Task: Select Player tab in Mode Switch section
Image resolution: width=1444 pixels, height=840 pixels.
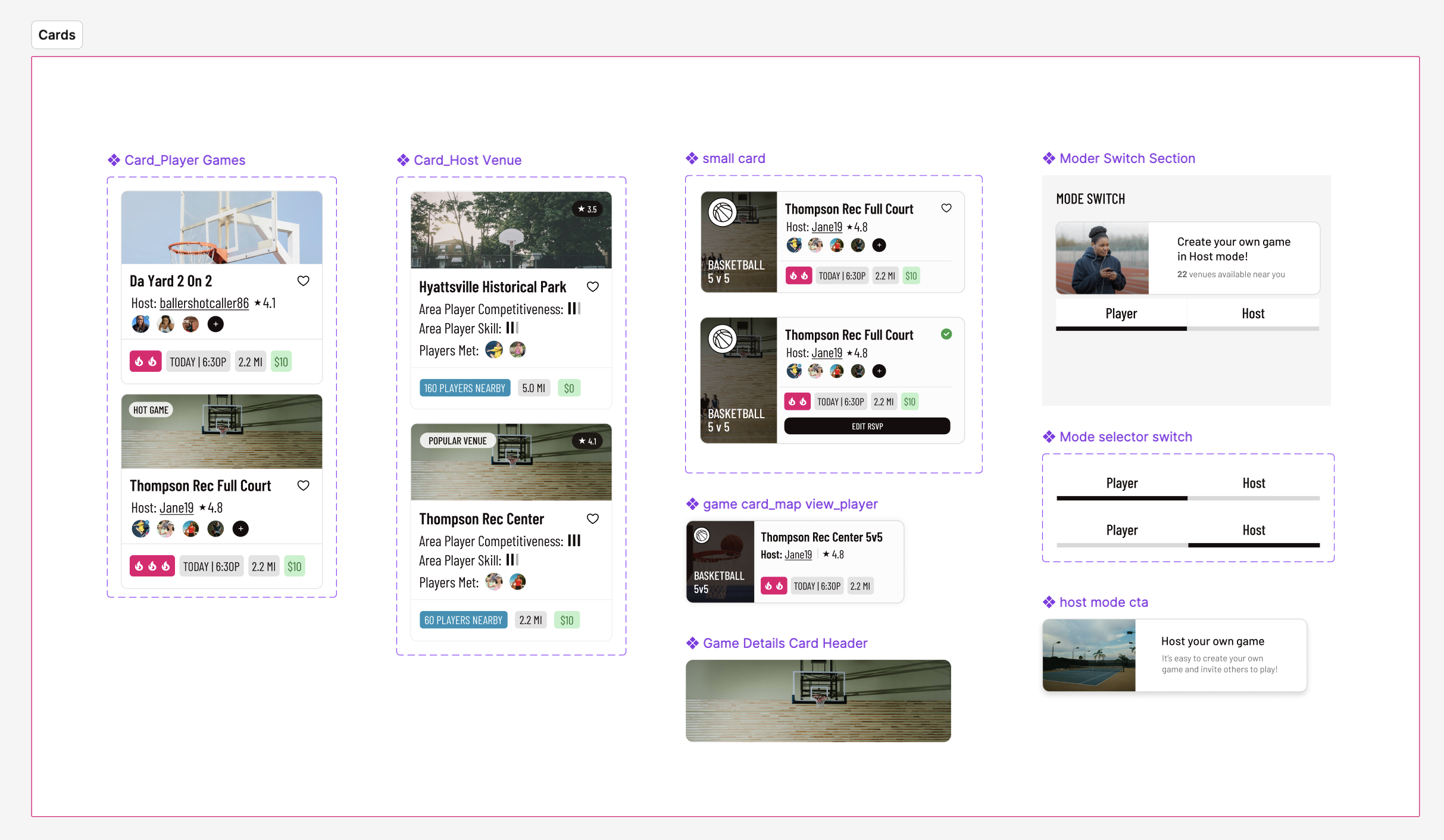Action: (x=1121, y=314)
